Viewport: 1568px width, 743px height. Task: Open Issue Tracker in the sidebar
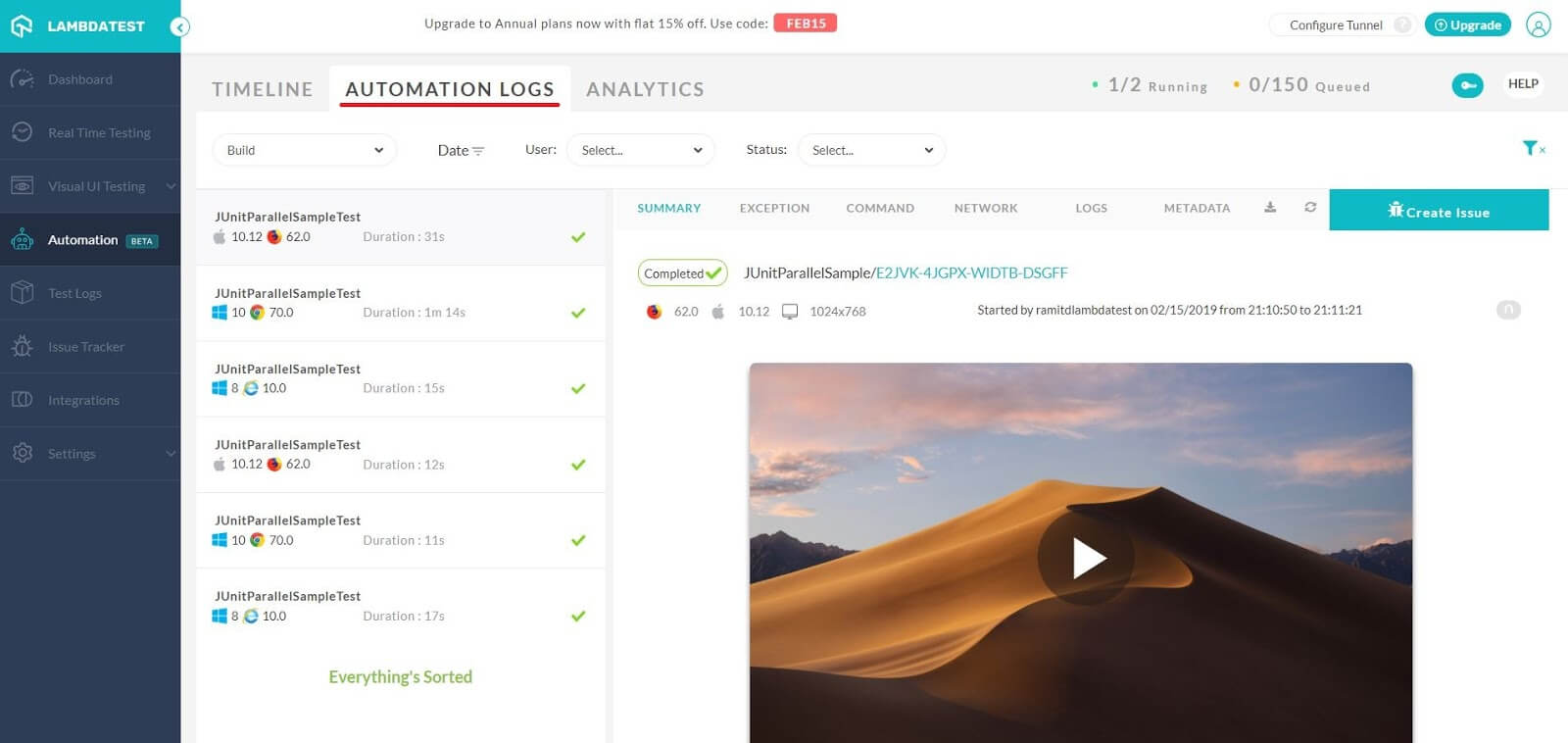pos(86,347)
